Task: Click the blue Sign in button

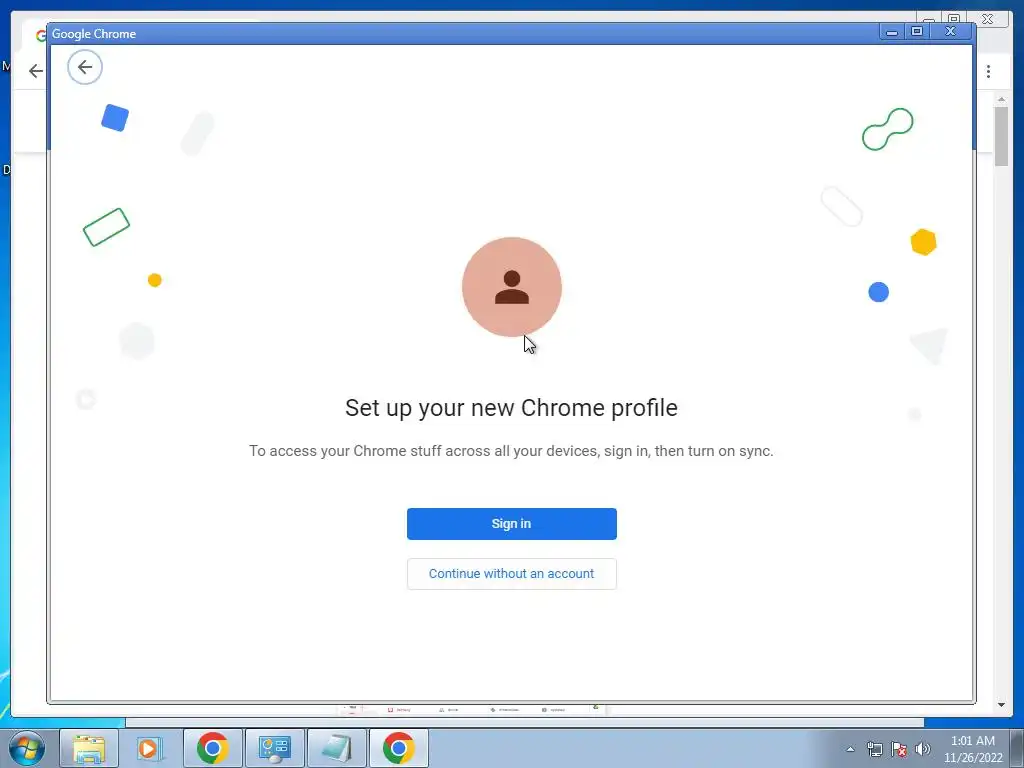Action: (511, 524)
